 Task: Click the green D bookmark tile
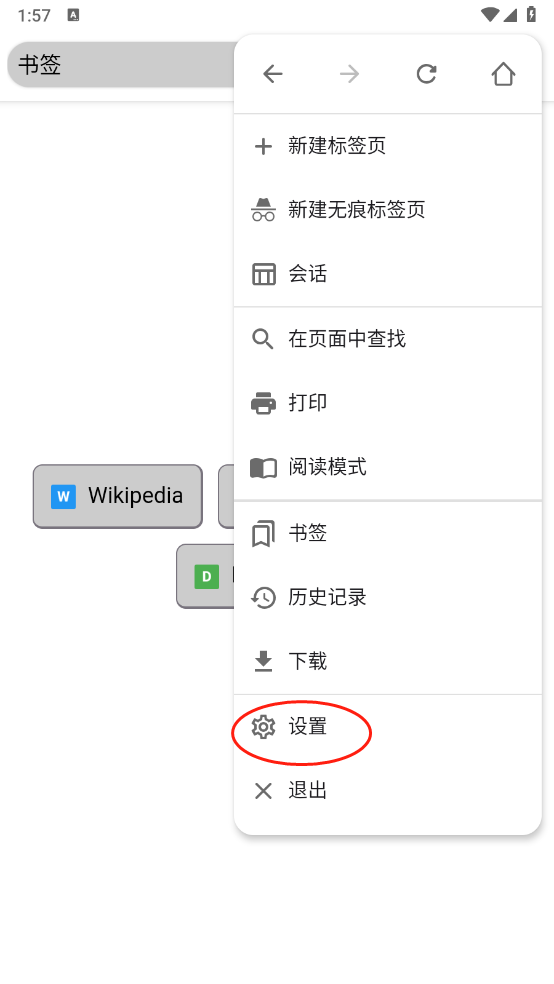click(x=206, y=576)
